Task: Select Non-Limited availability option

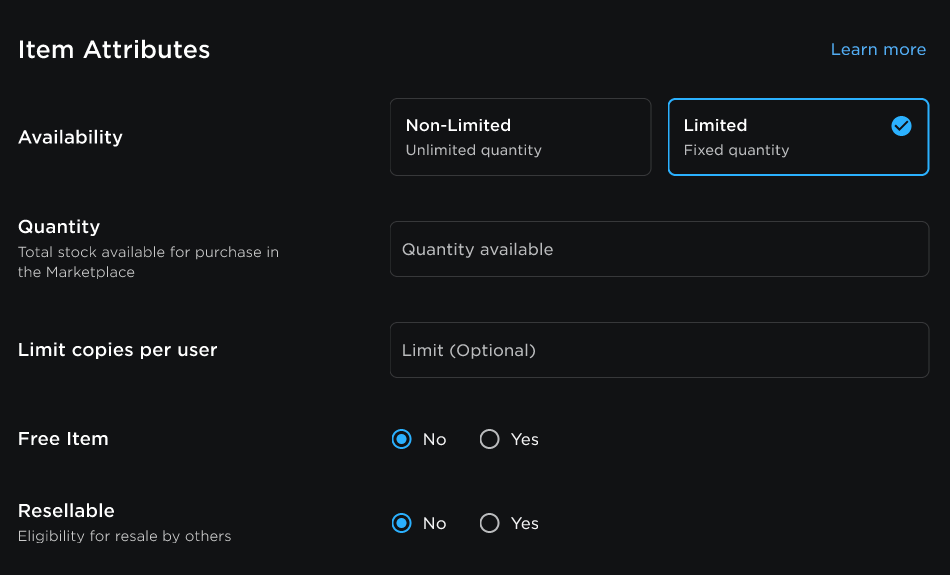Action: coord(520,137)
